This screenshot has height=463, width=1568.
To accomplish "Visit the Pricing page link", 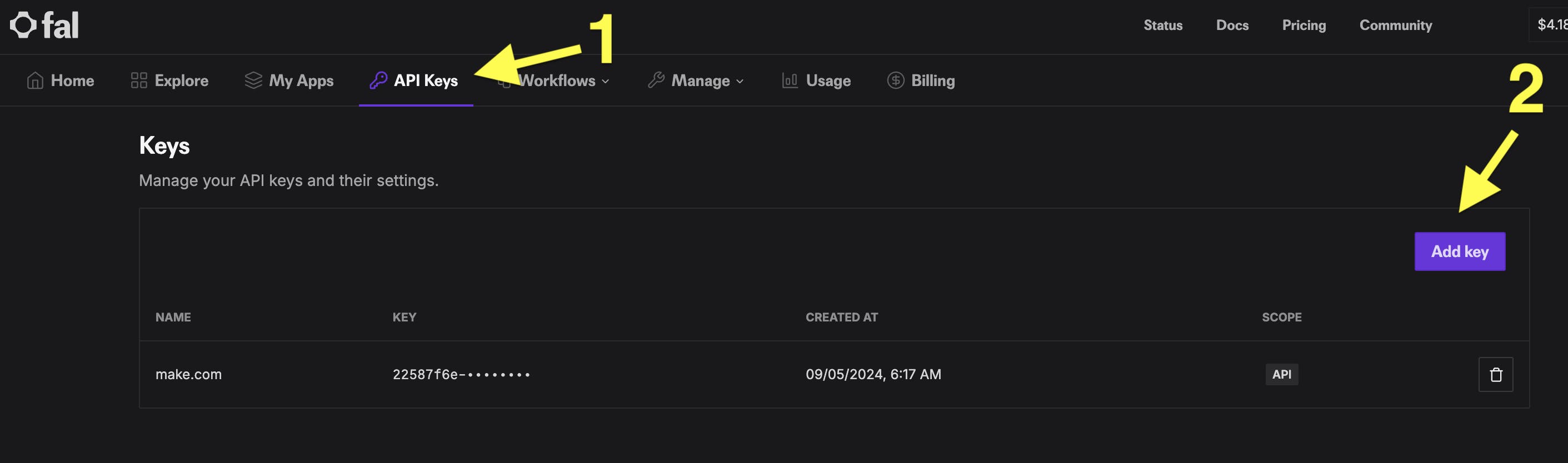I will click(x=1303, y=25).
